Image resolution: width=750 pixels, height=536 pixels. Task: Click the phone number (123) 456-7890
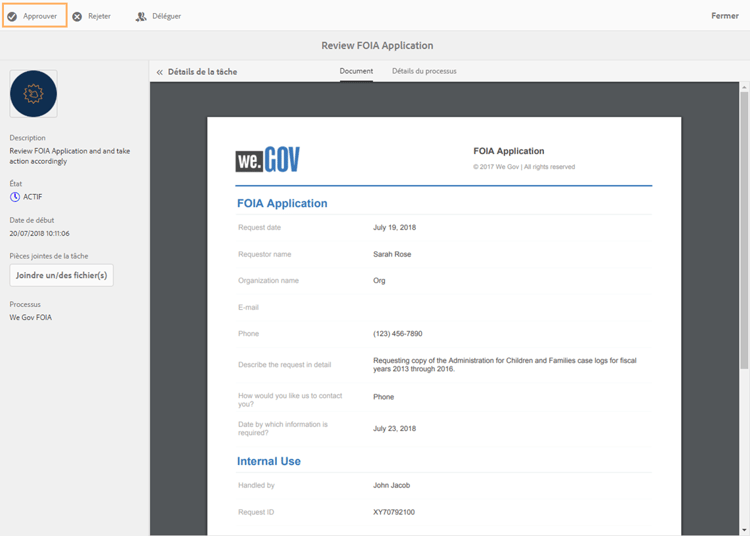tap(397, 334)
